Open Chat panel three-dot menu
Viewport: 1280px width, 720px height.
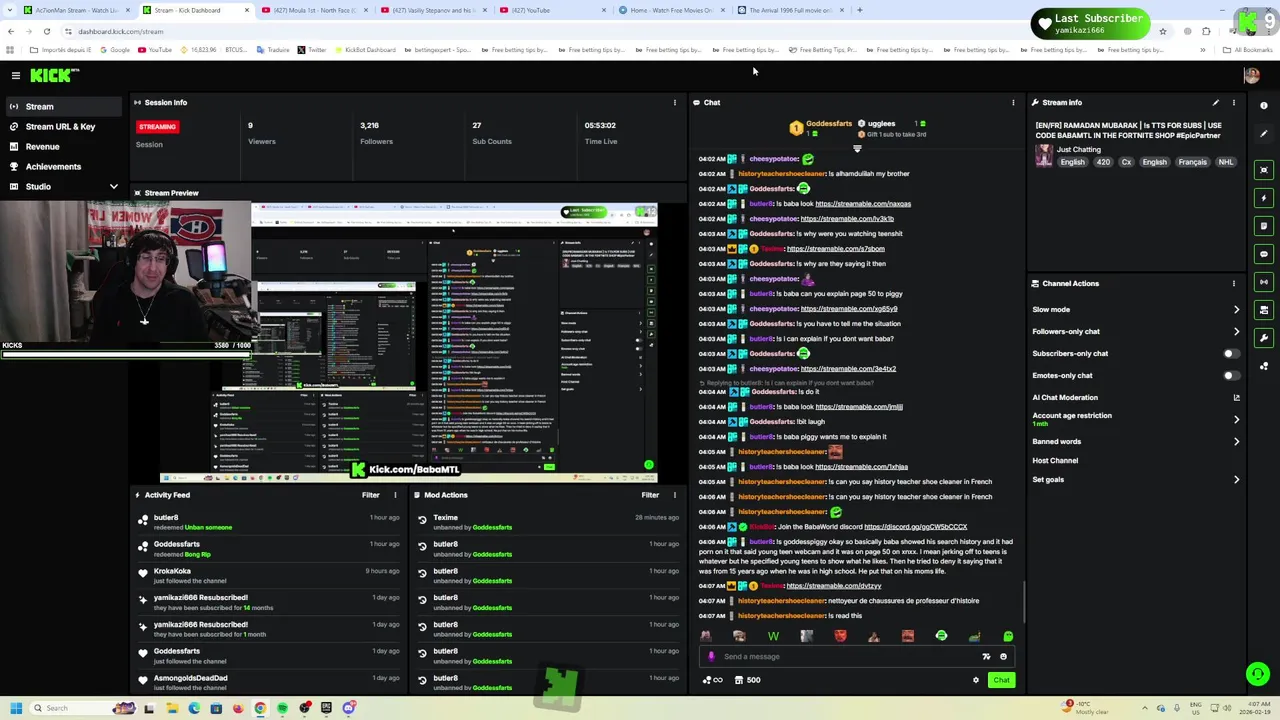[x=1013, y=102]
